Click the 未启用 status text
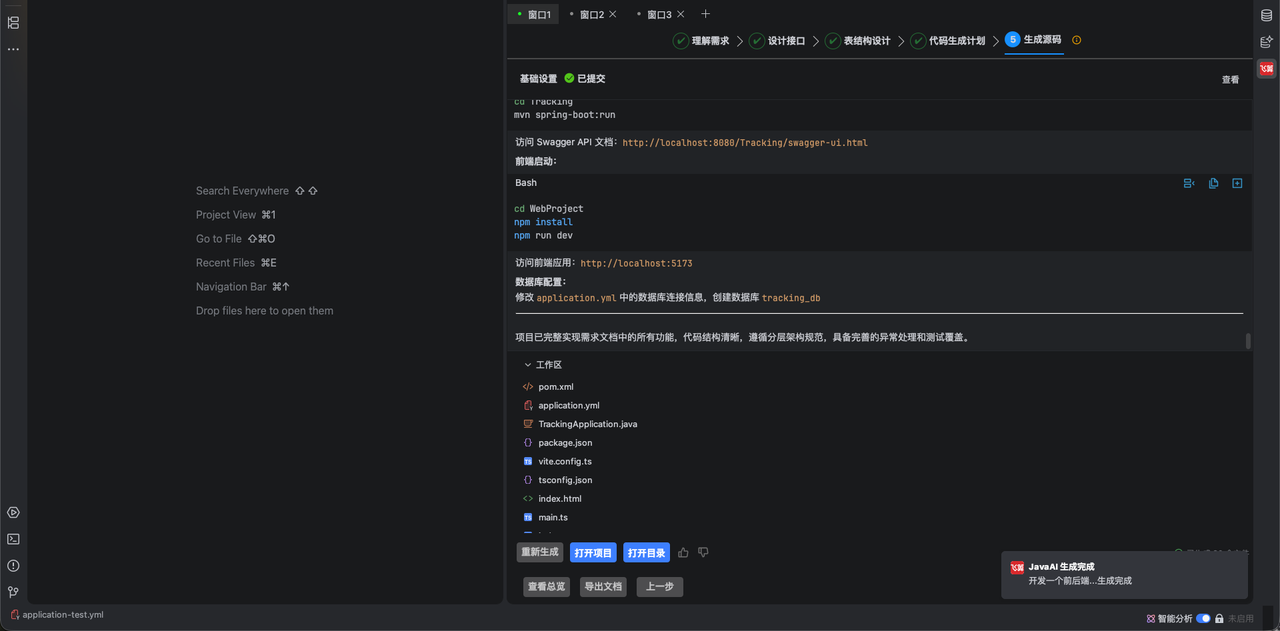 1240,619
